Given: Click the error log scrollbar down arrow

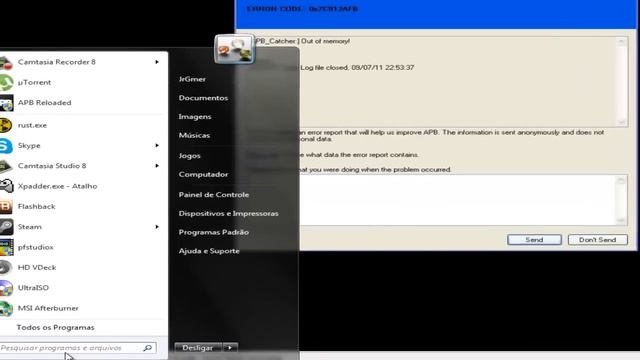Looking at the screenshot, I should coord(622,122).
